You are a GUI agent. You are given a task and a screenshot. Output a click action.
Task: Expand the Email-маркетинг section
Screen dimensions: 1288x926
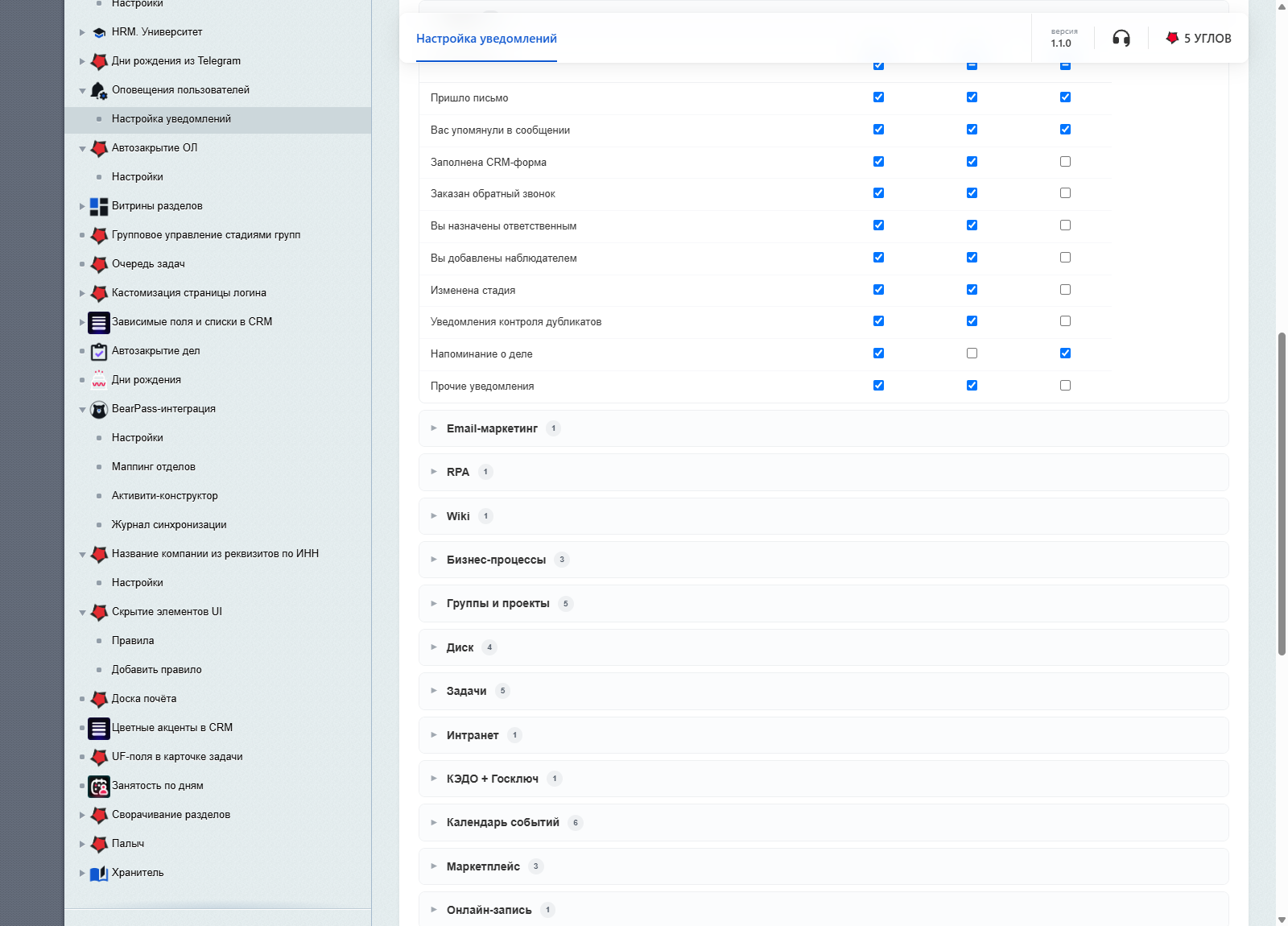824,428
